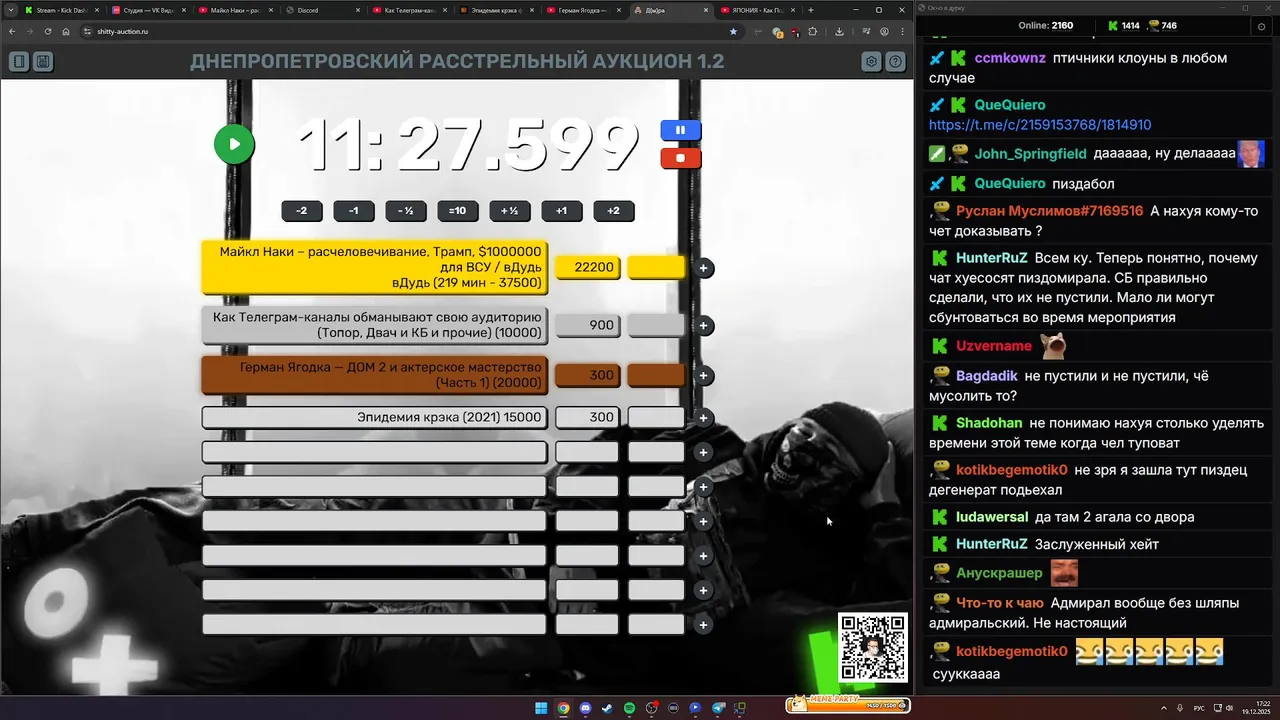Click the save floppy disk icon
1280x720 pixels.
[x=43, y=62]
